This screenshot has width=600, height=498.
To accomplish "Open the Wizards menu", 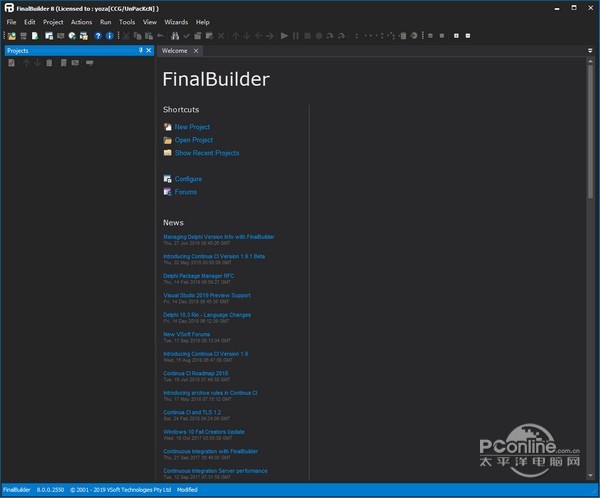I will (175, 21).
